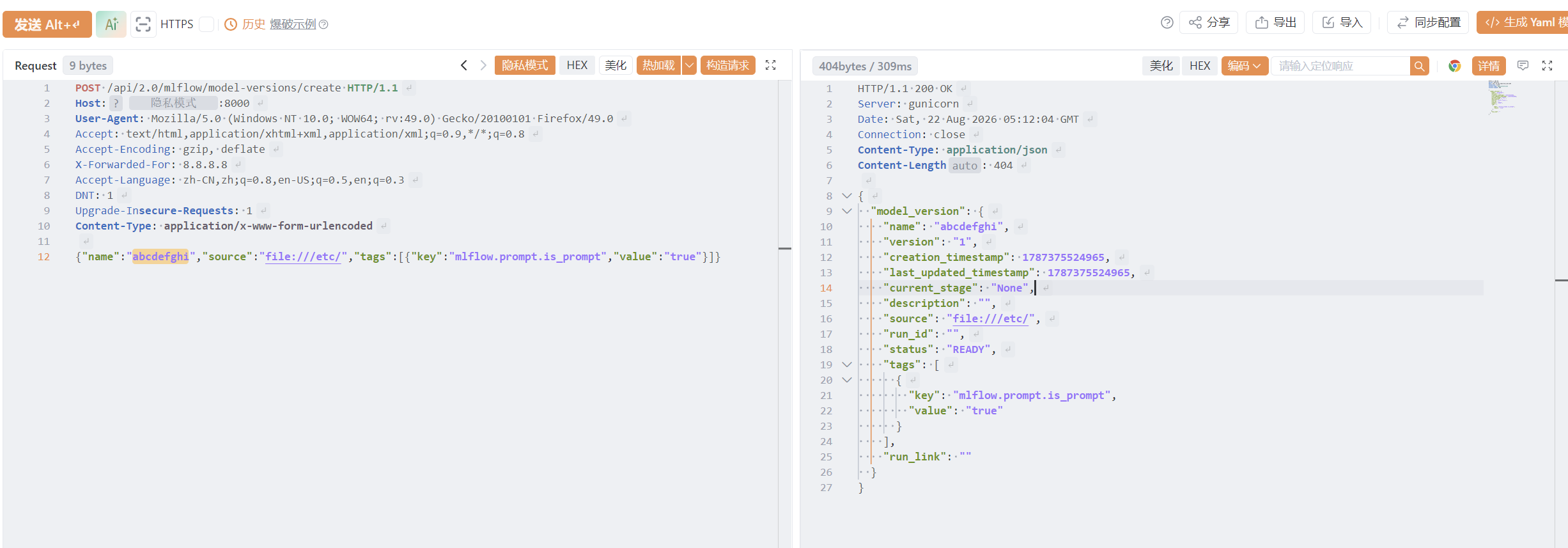Focus the 请输入定位响应 search field
The height and width of the screenshot is (548, 1568).
1340,66
